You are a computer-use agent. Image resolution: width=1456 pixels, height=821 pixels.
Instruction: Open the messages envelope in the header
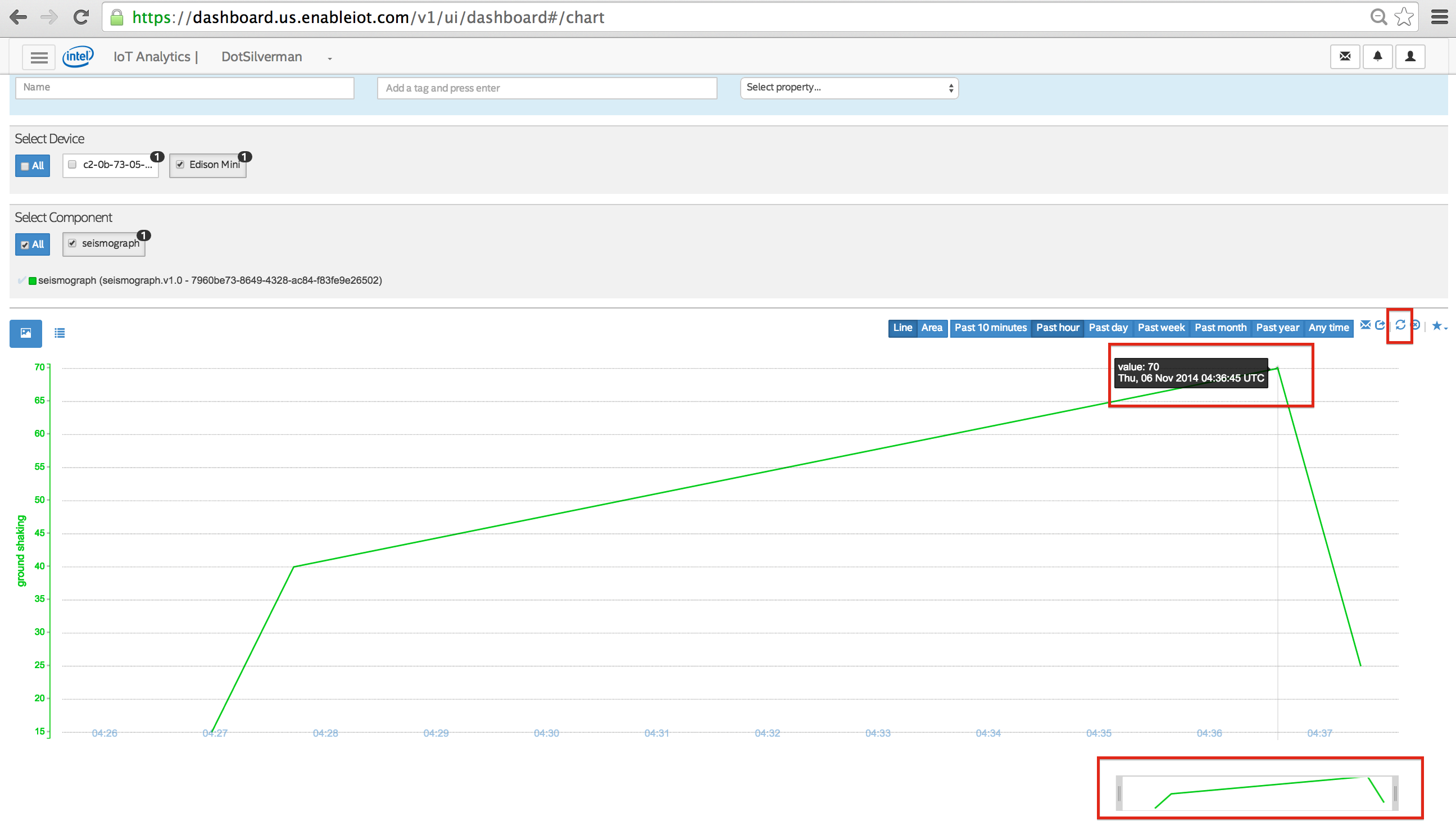pyautogui.click(x=1345, y=57)
